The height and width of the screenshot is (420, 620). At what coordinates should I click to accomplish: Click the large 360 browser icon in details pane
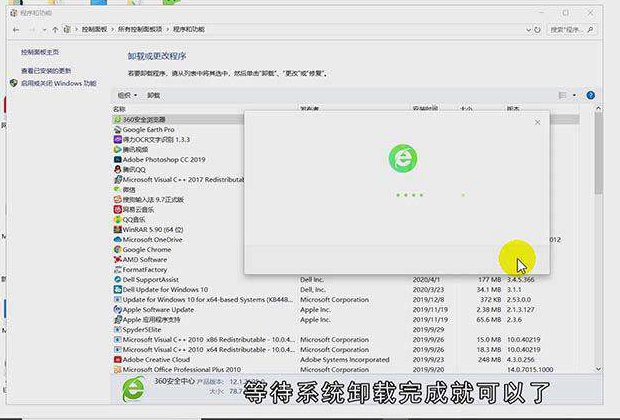point(134,389)
